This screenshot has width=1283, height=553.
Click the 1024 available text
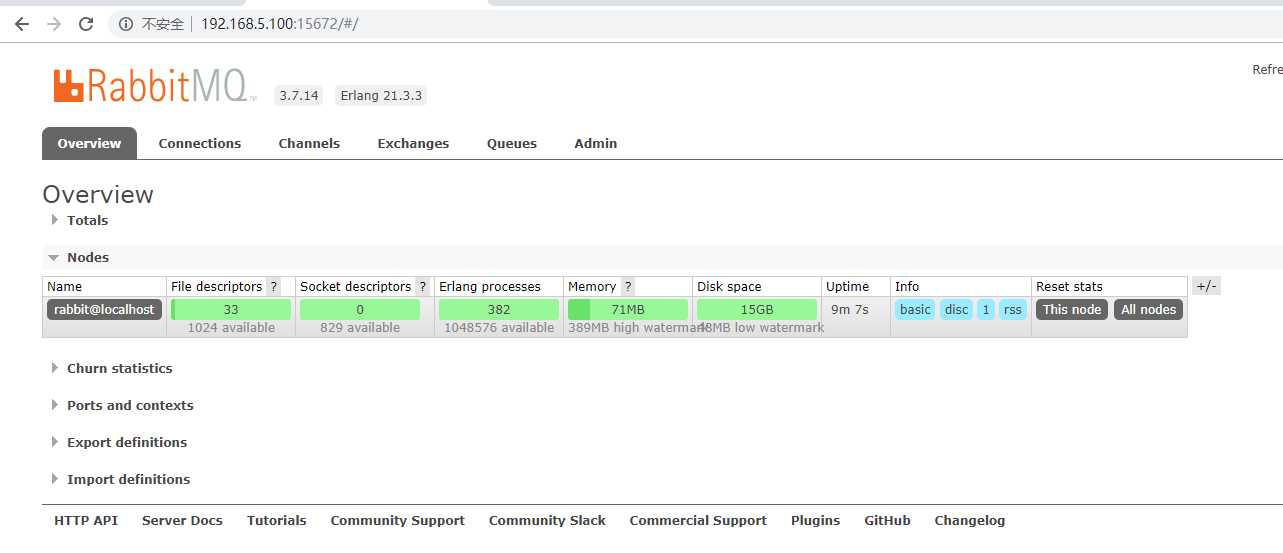(231, 328)
